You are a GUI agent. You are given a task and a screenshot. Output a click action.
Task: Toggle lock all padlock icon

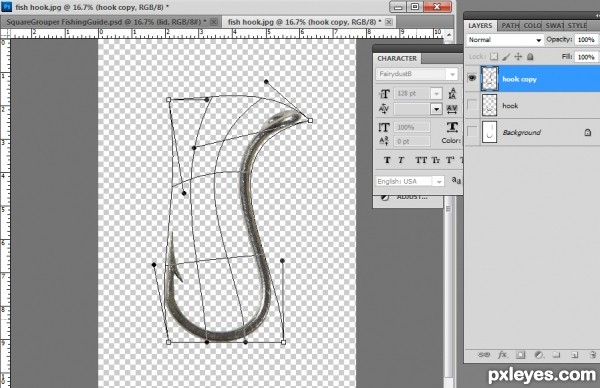530,57
